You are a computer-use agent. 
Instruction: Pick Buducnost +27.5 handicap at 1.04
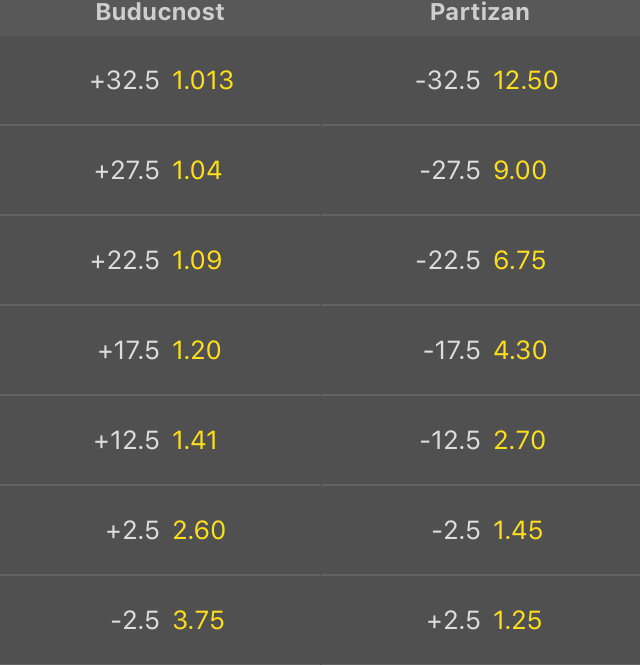pyautogui.click(x=160, y=171)
